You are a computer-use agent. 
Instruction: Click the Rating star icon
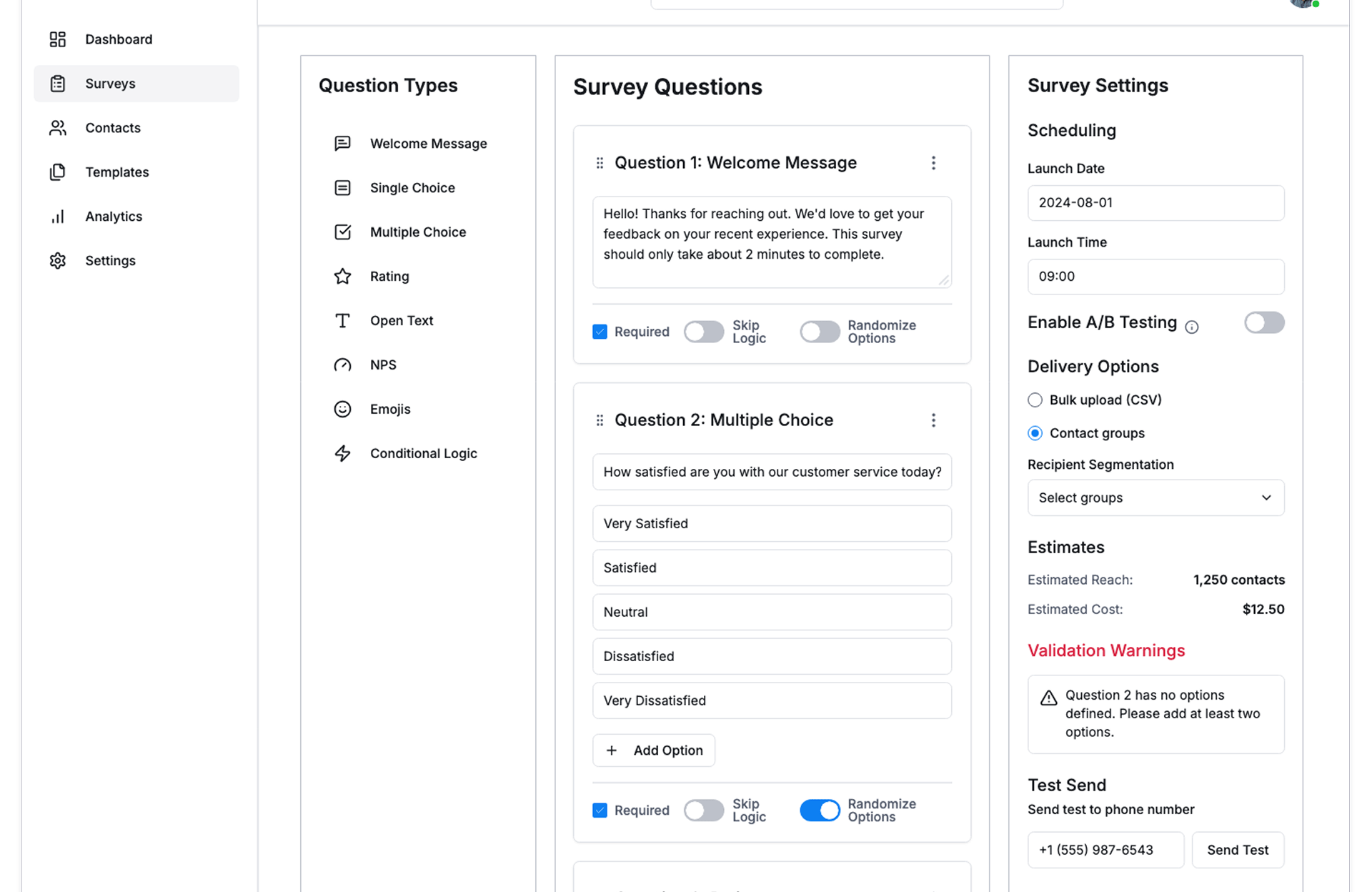point(342,277)
